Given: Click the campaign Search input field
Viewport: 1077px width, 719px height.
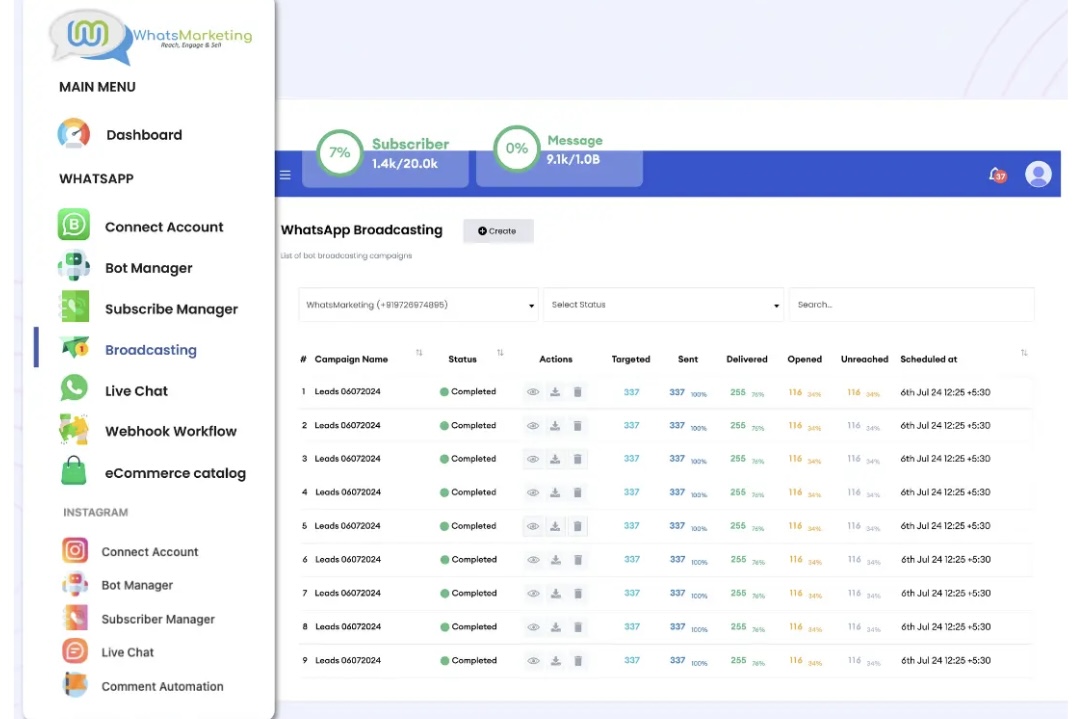Looking at the screenshot, I should (x=910, y=305).
